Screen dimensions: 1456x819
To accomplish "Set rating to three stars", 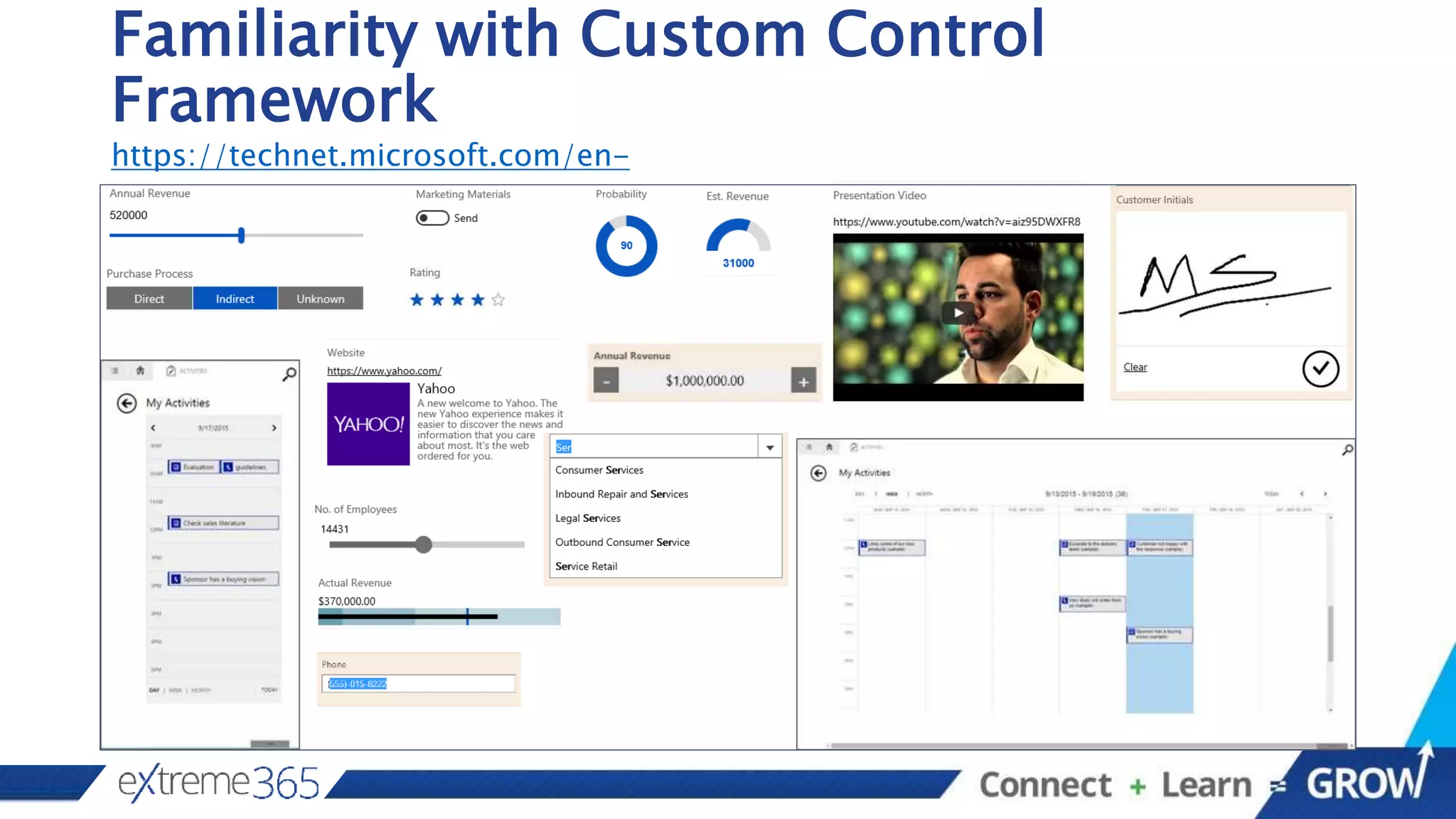I will 458,300.
